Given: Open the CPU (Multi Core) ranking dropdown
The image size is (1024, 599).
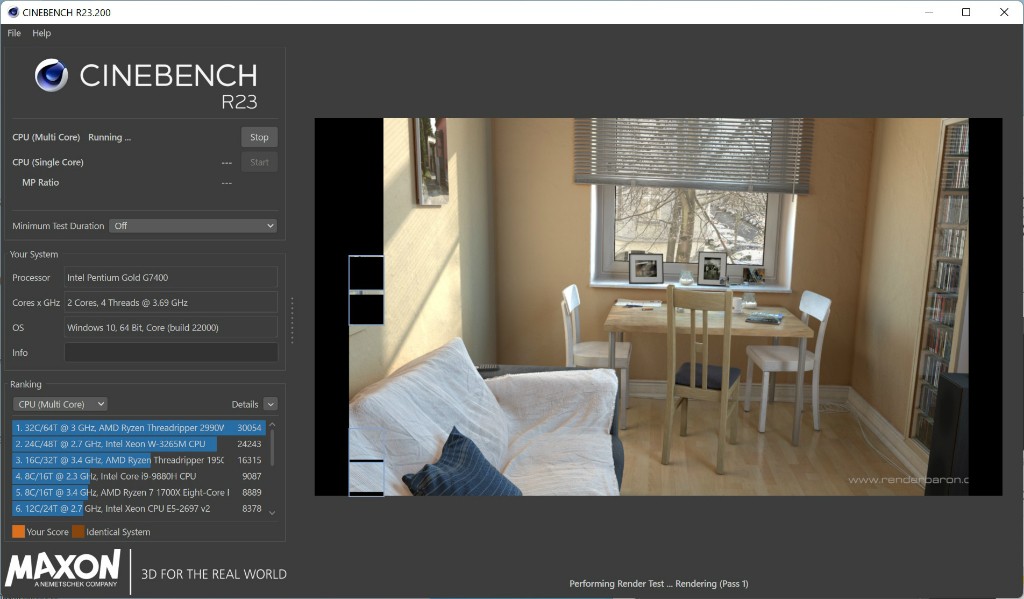Looking at the screenshot, I should [x=60, y=404].
